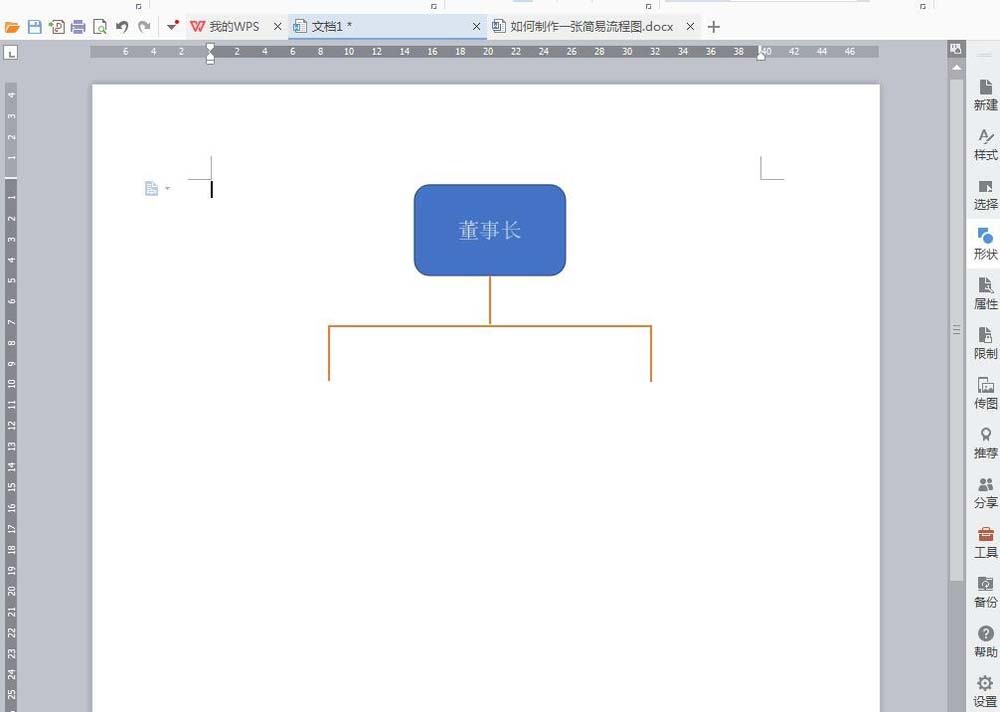Redo the last undone action
The image size is (1000, 712).
[x=143, y=26]
